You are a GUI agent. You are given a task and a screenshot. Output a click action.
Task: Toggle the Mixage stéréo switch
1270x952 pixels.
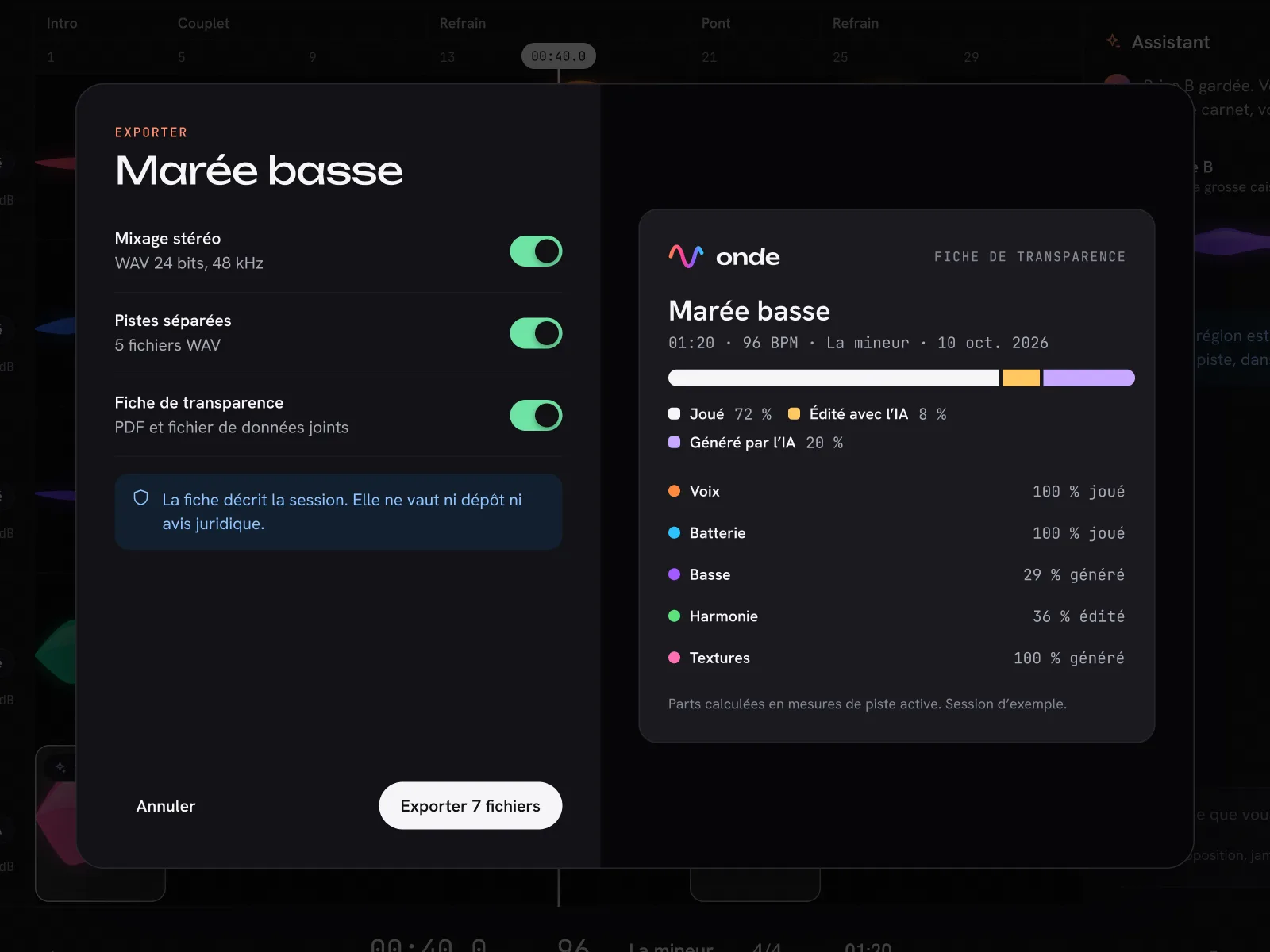pyautogui.click(x=536, y=251)
